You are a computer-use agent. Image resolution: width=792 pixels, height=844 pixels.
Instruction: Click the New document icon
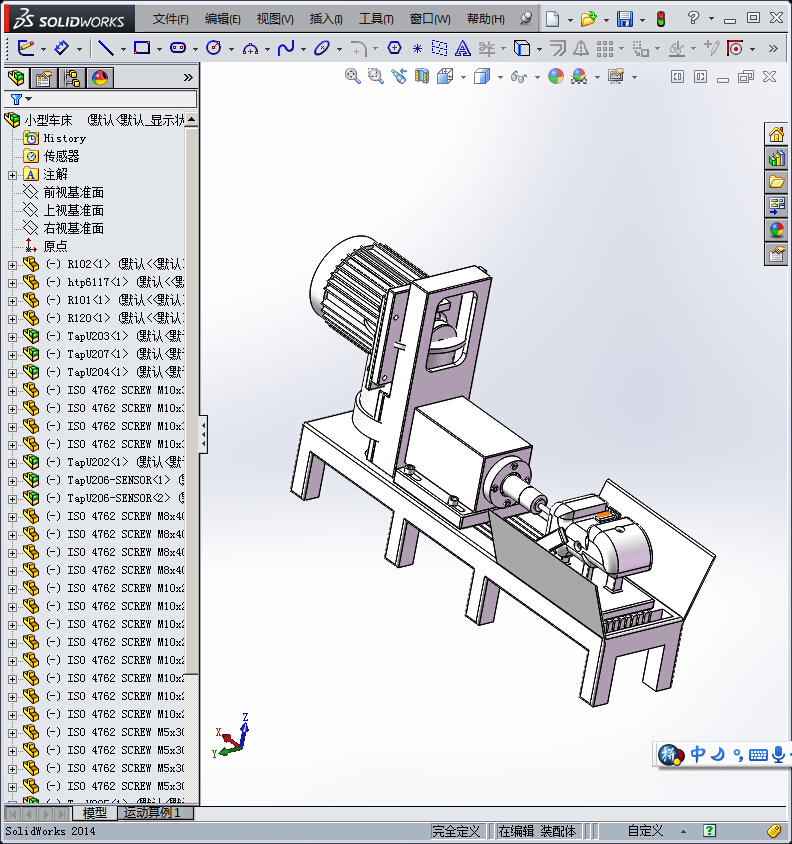(552, 19)
